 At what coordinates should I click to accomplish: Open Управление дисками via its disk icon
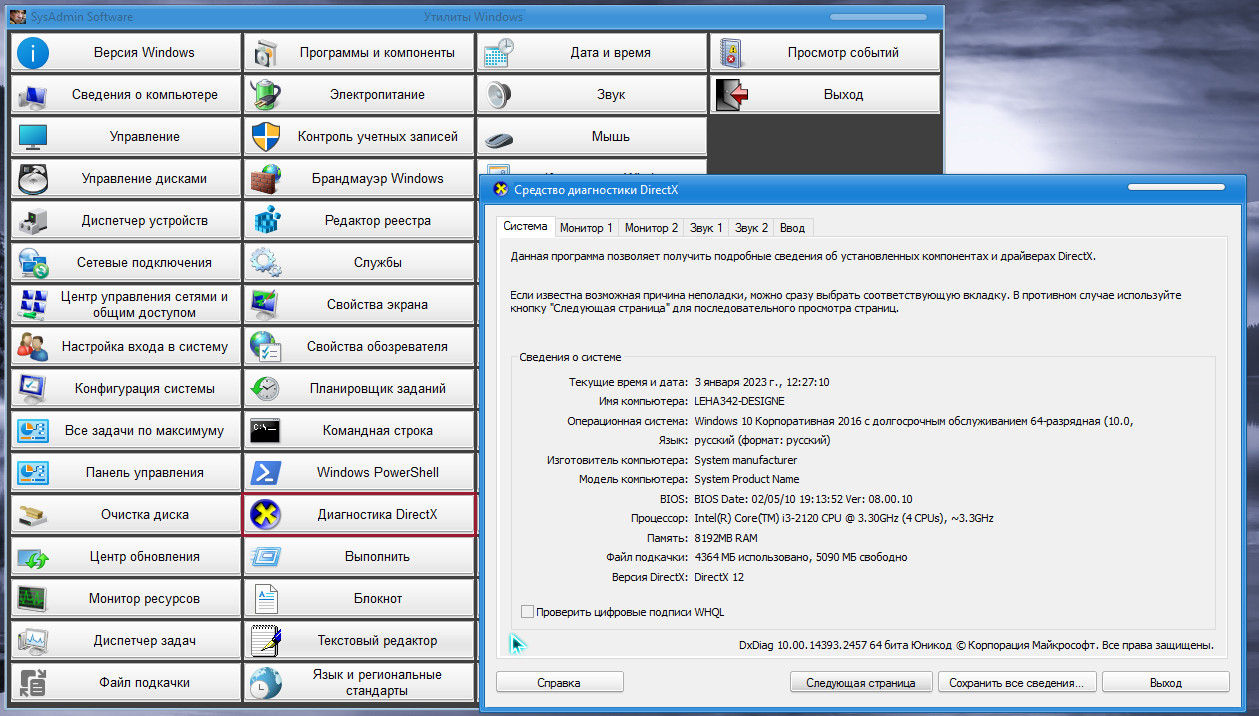(33, 179)
